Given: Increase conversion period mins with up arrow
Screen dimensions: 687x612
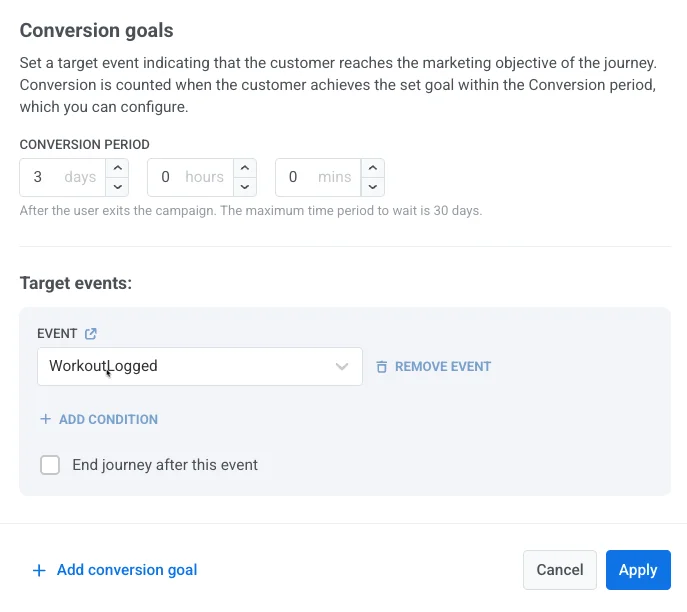Looking at the screenshot, I should [x=373, y=168].
